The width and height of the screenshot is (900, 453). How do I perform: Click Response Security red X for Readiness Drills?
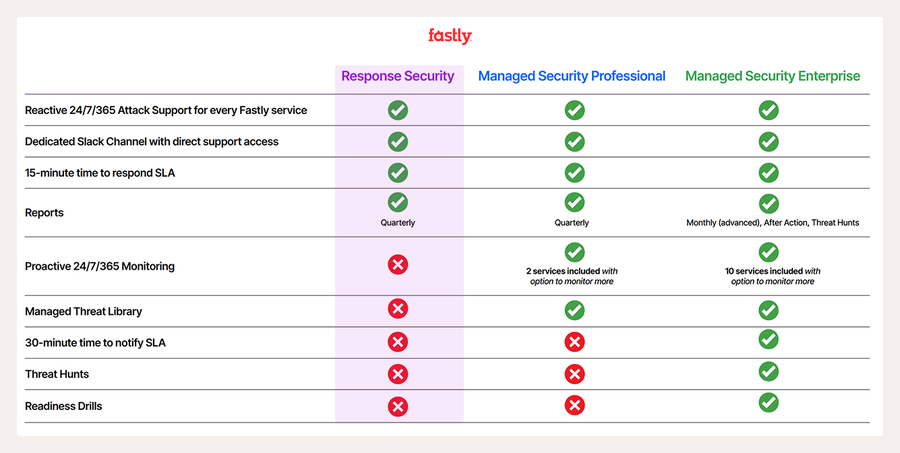point(398,406)
